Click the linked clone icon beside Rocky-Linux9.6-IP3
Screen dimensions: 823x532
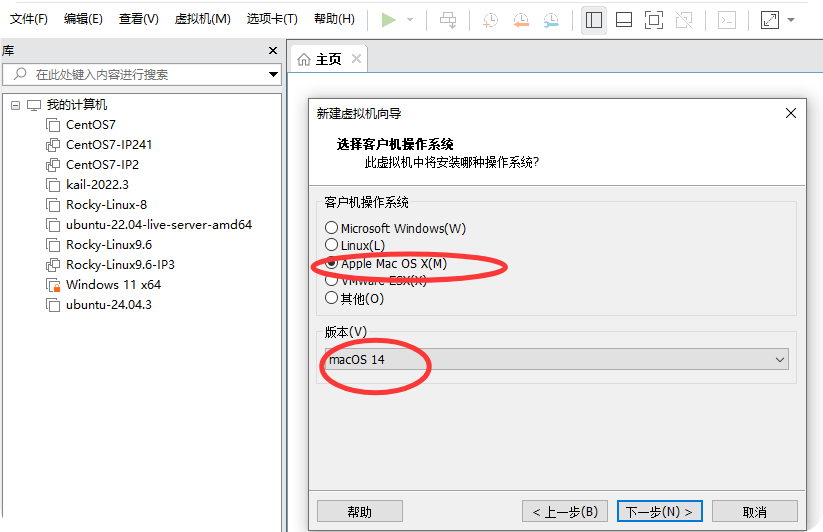(52, 264)
